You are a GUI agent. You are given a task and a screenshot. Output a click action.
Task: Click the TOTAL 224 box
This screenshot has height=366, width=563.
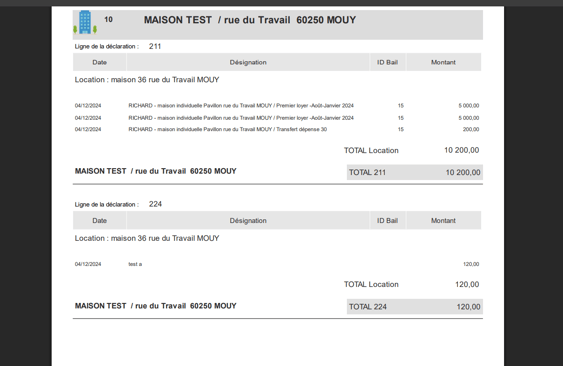(x=415, y=307)
